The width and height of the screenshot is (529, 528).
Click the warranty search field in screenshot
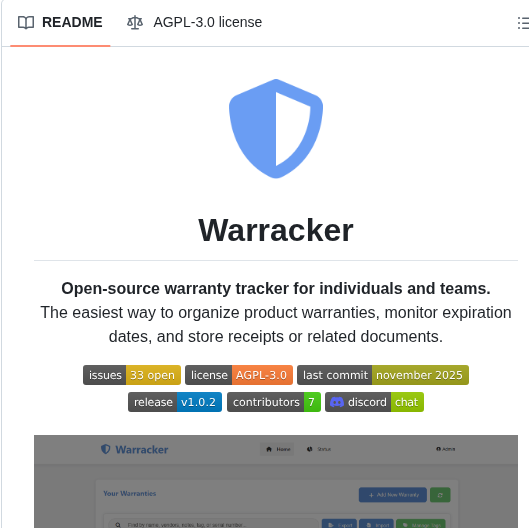tap(213, 524)
